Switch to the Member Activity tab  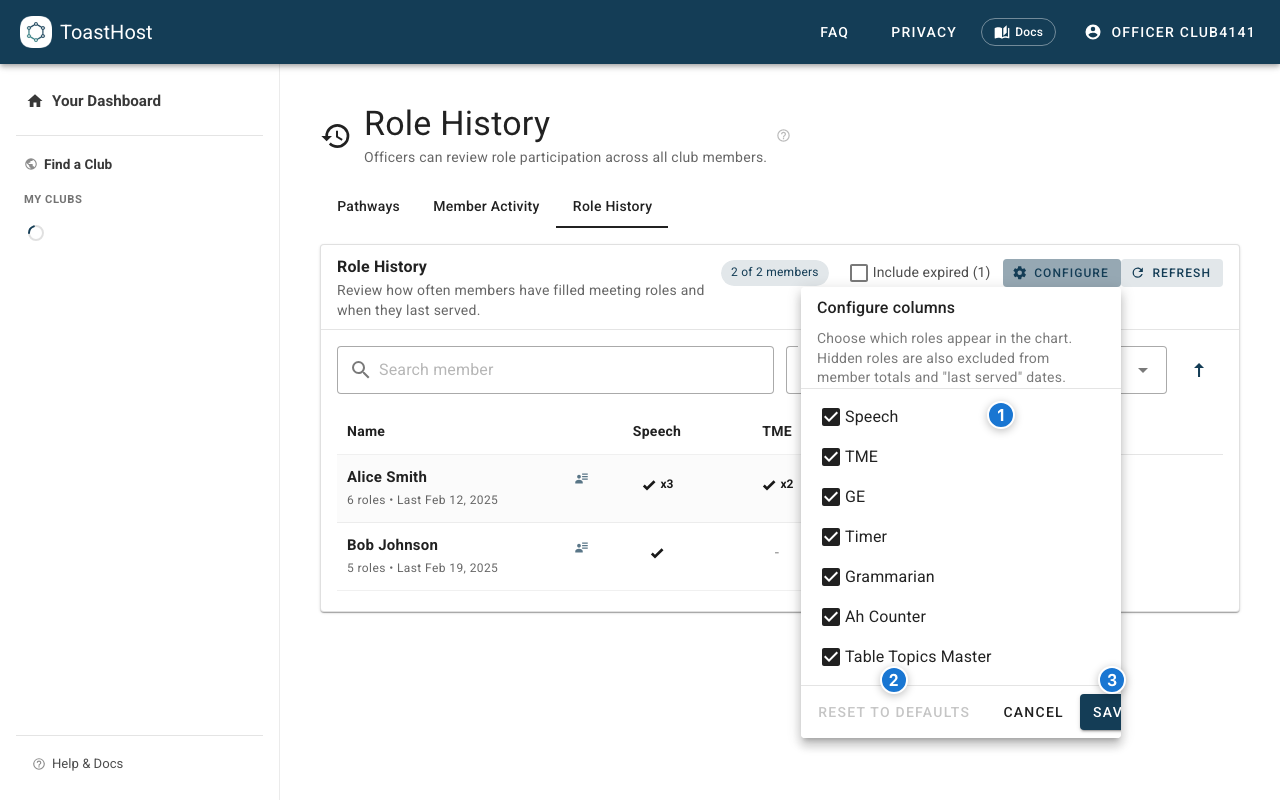[x=486, y=206]
